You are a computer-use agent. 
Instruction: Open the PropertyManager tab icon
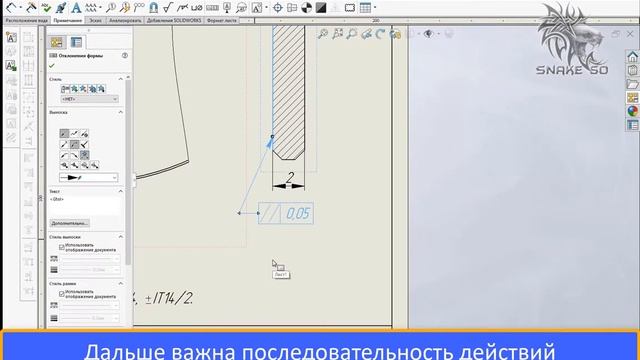pos(76,42)
